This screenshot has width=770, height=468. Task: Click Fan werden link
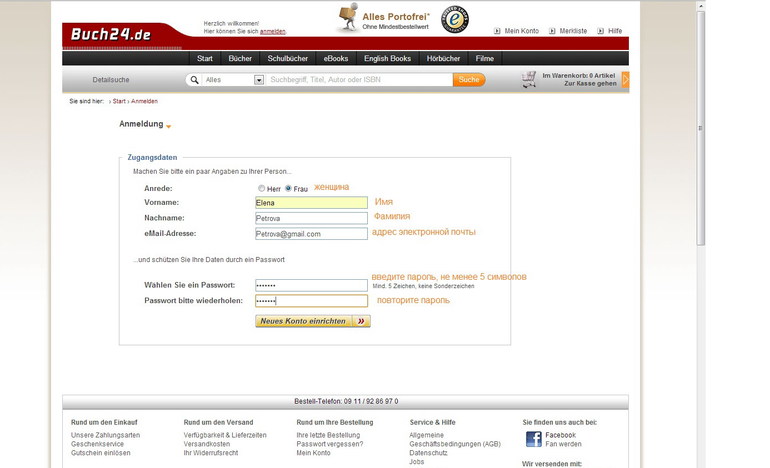click(563, 444)
